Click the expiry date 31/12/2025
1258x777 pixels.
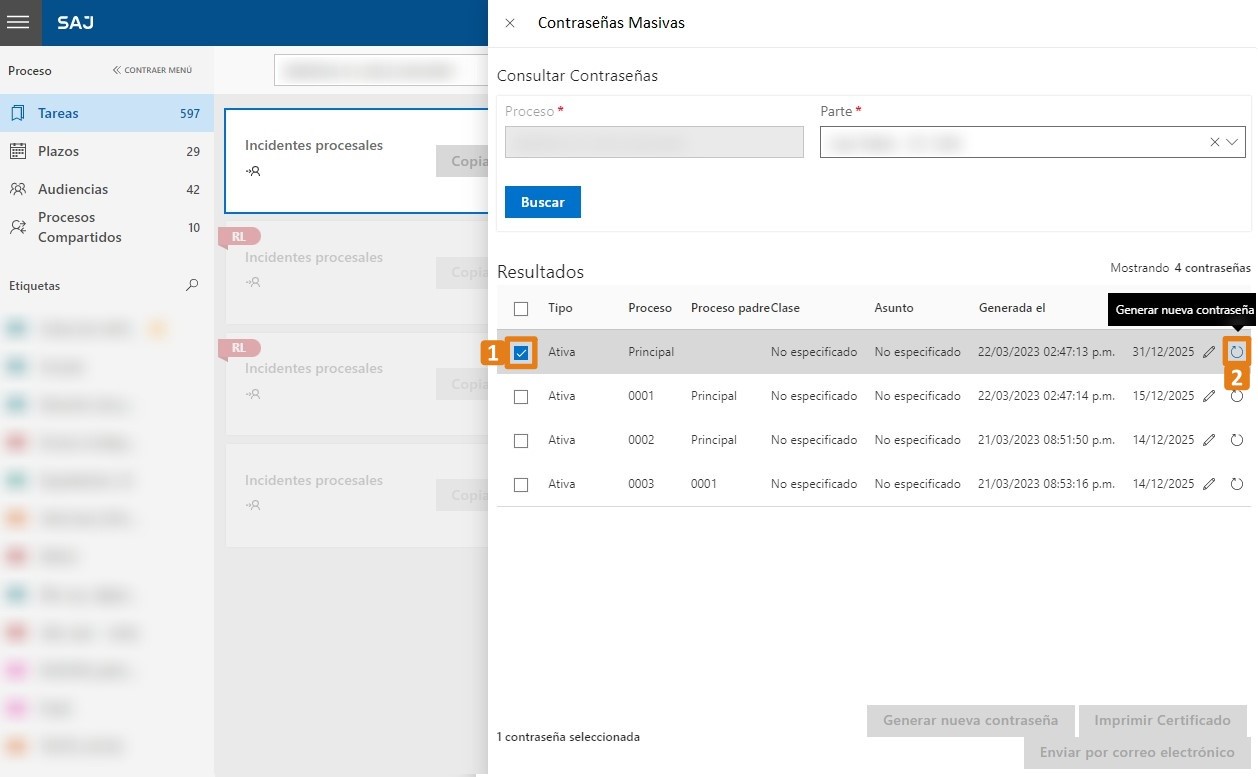1163,352
